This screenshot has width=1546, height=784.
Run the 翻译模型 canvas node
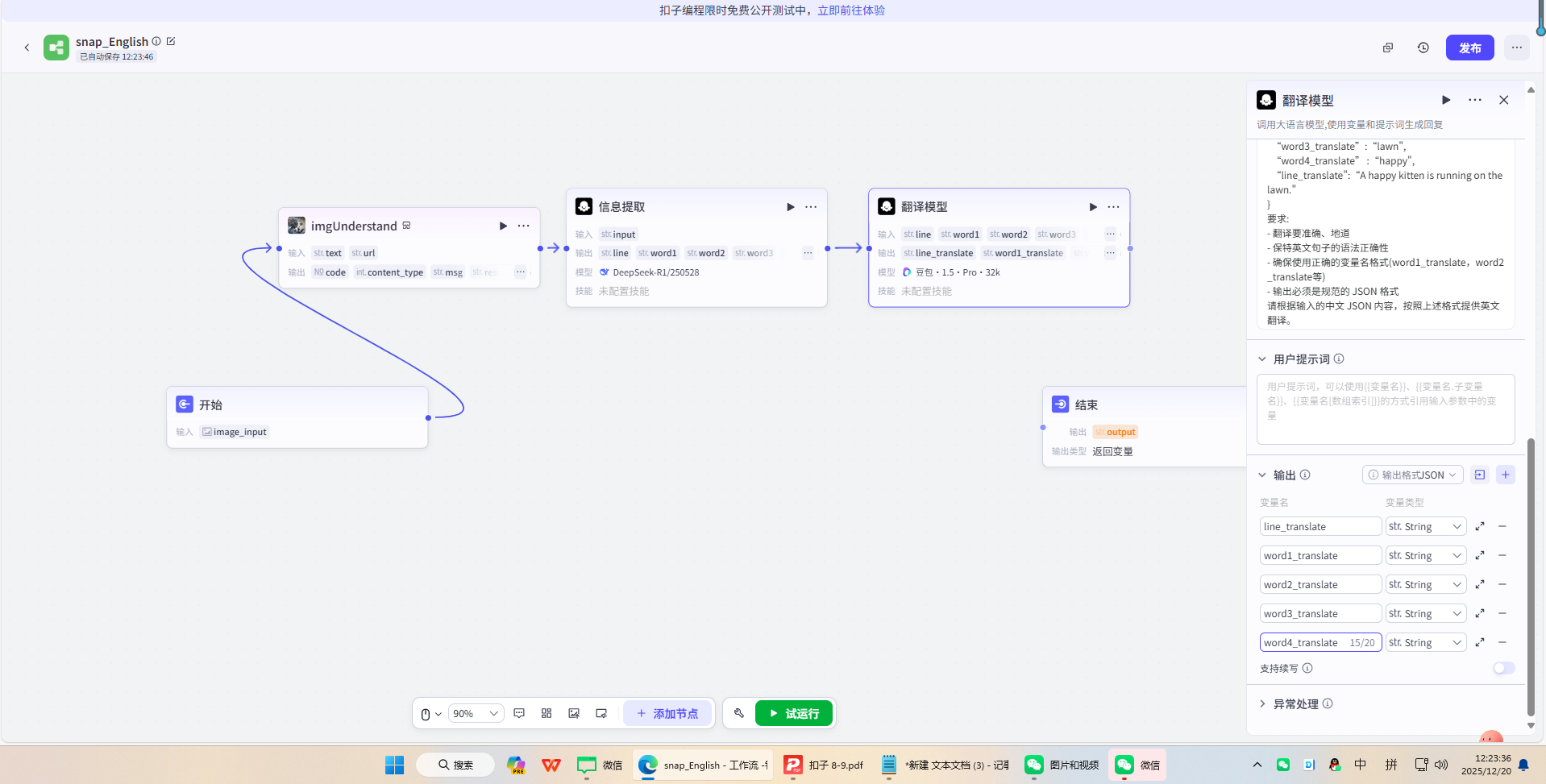tap(1093, 207)
